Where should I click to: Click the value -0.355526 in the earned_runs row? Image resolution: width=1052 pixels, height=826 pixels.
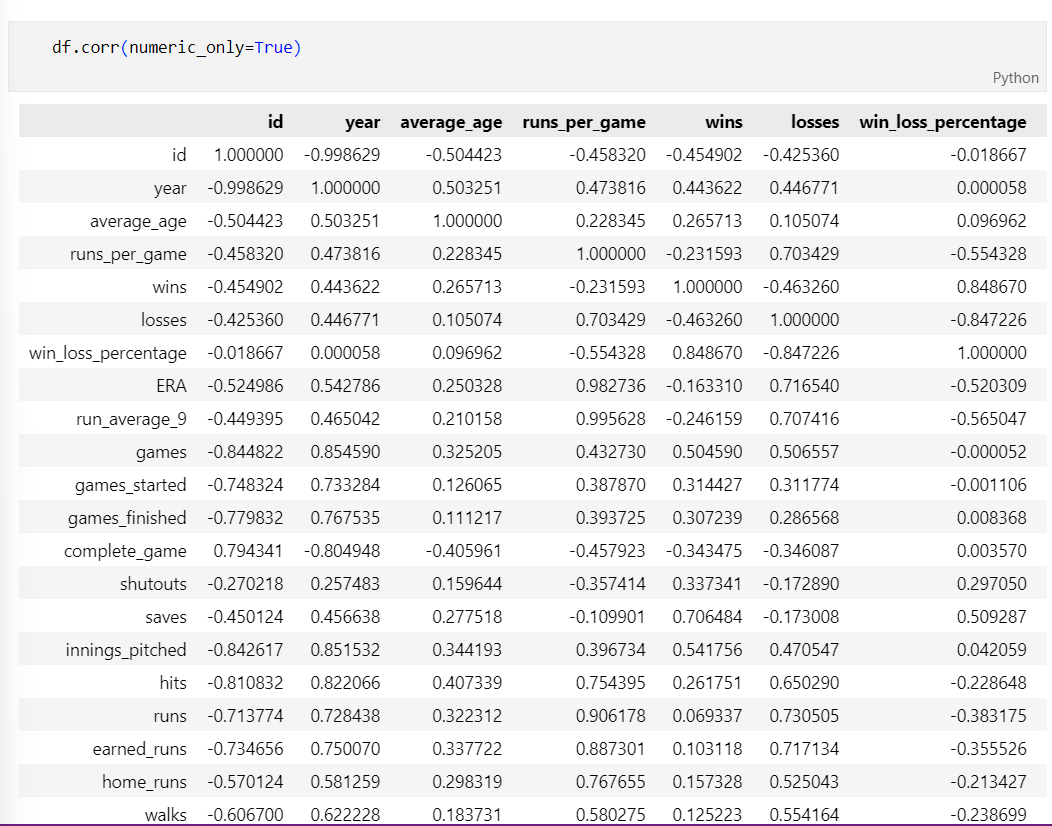988,749
